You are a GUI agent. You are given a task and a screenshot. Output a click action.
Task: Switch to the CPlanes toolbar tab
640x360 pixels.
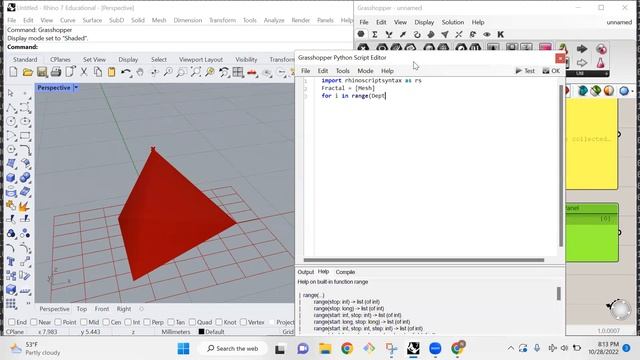60,59
